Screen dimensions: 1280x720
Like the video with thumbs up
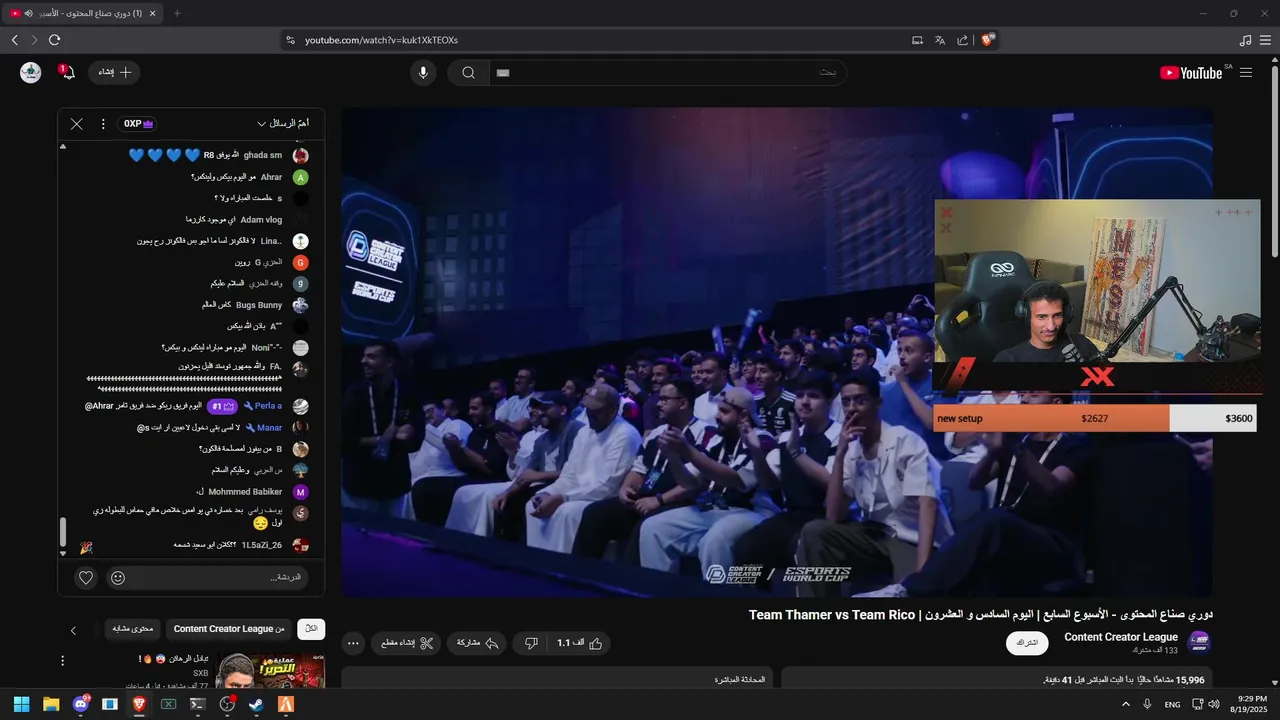(x=580, y=643)
